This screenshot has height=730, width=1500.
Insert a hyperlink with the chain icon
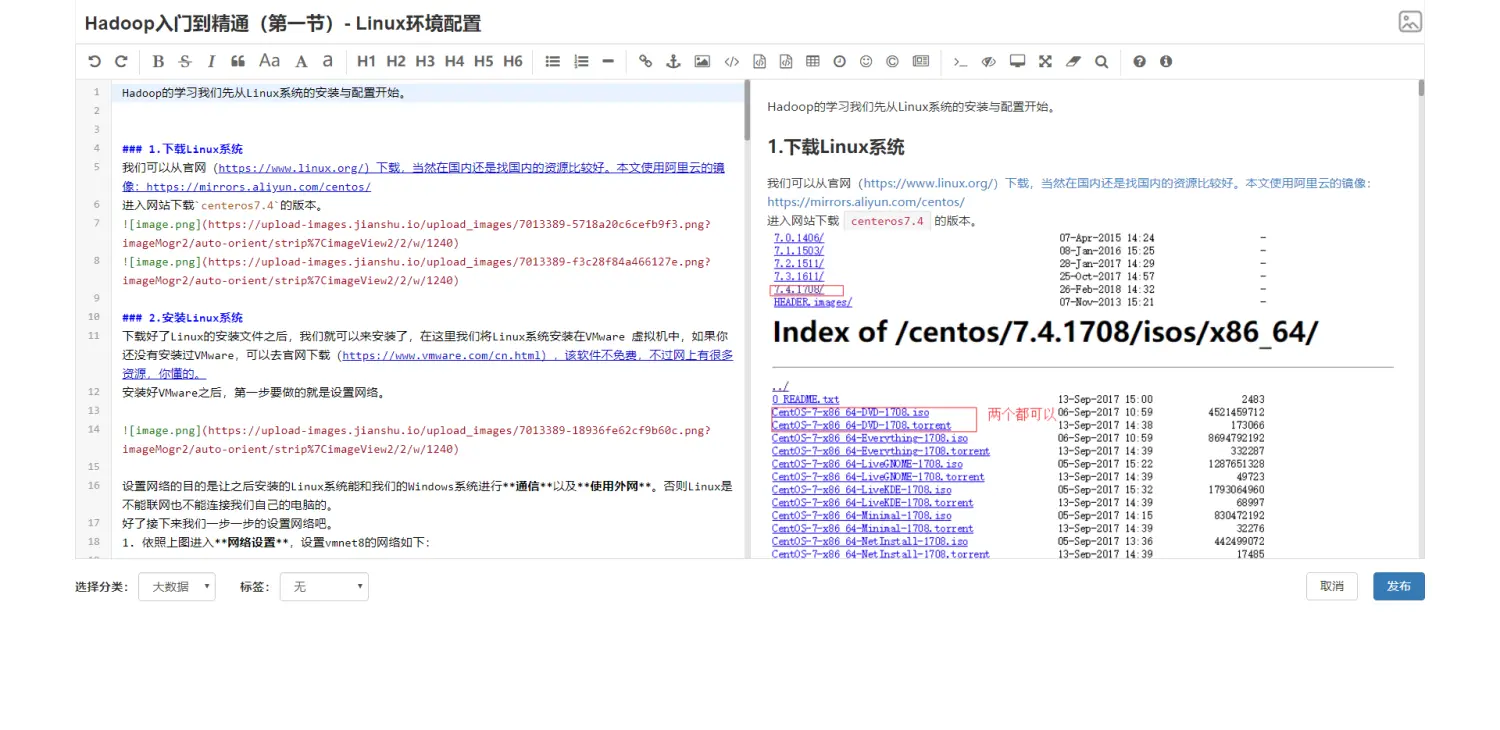[645, 61]
